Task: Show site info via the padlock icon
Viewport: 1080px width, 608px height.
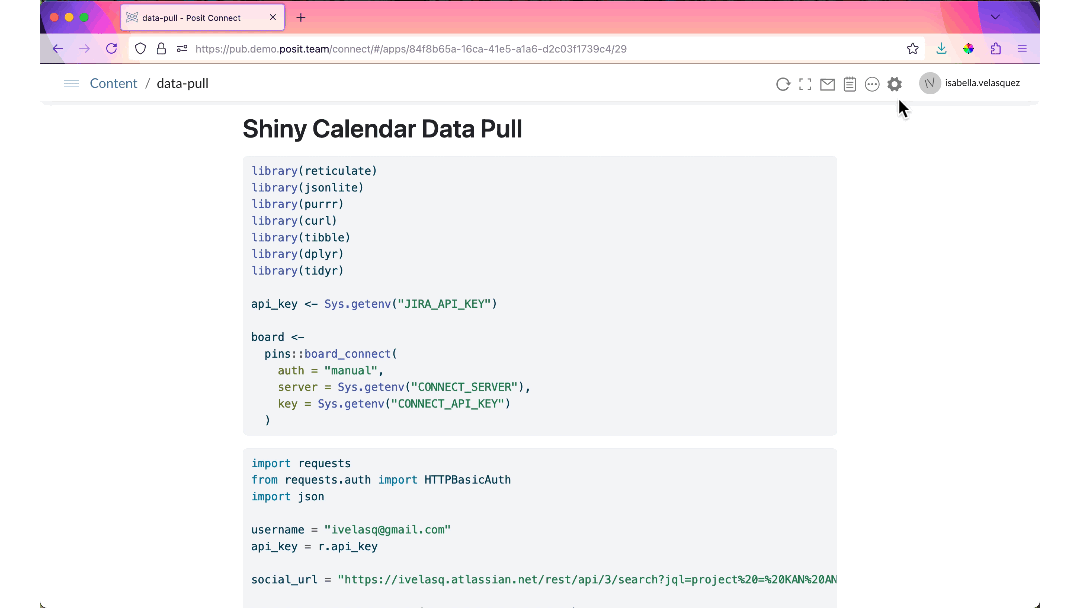Action: coord(161,48)
